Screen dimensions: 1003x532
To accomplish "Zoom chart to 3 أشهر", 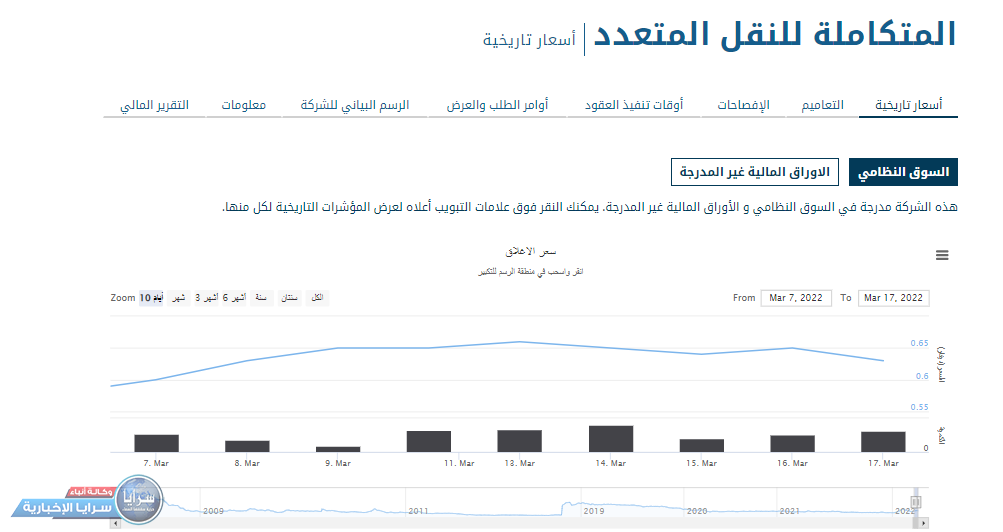I will click(x=206, y=298).
